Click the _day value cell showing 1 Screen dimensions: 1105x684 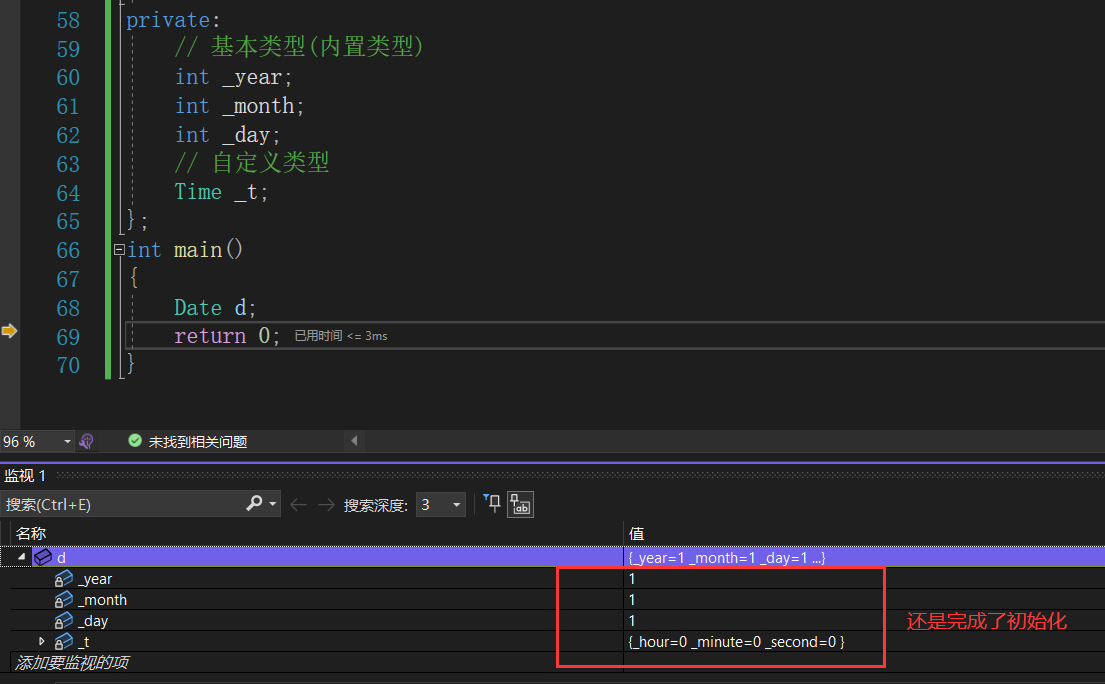point(864,621)
